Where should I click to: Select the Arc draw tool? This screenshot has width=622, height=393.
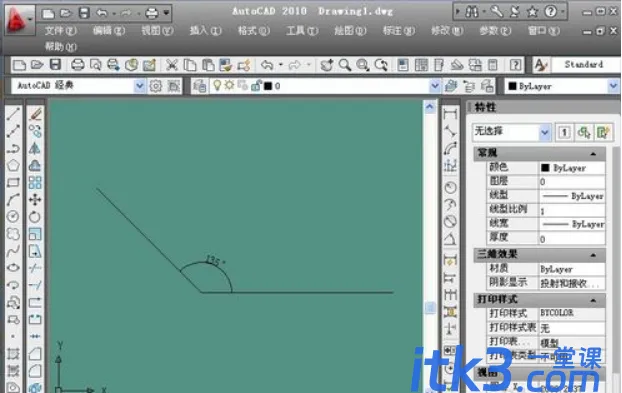13,199
